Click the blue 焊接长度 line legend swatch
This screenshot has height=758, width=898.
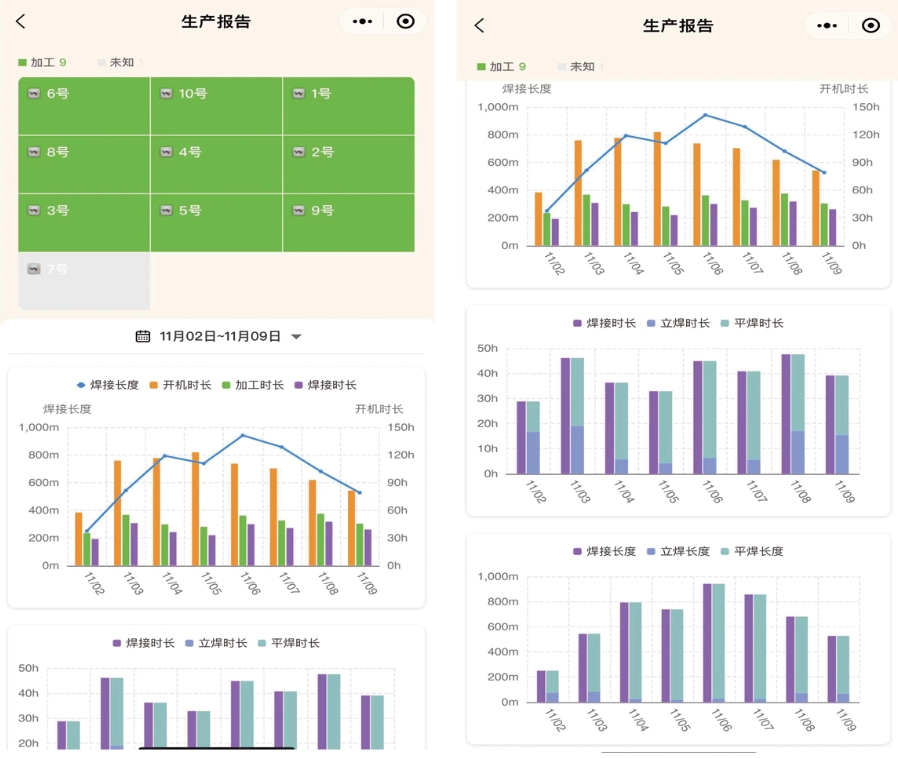82,385
